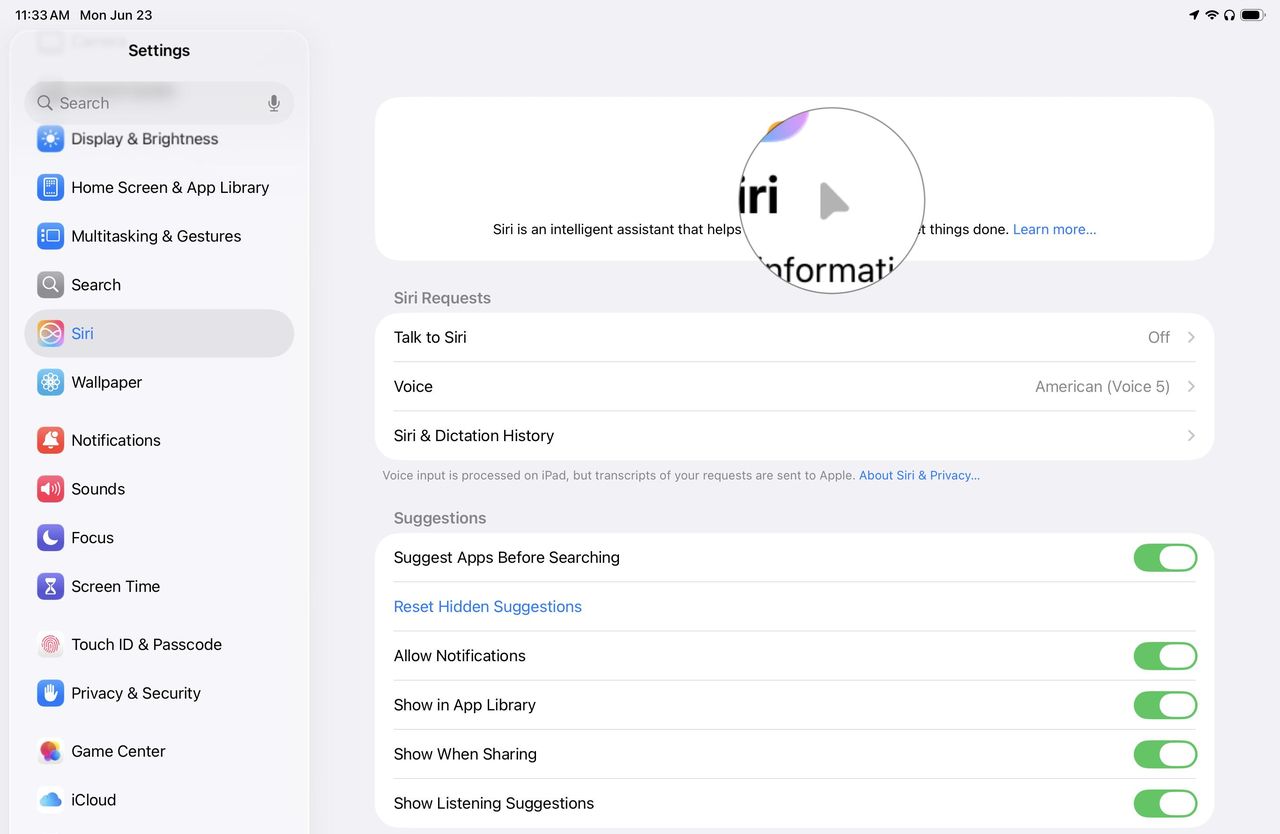
Task: Tap the Game Center icon
Action: (50, 751)
